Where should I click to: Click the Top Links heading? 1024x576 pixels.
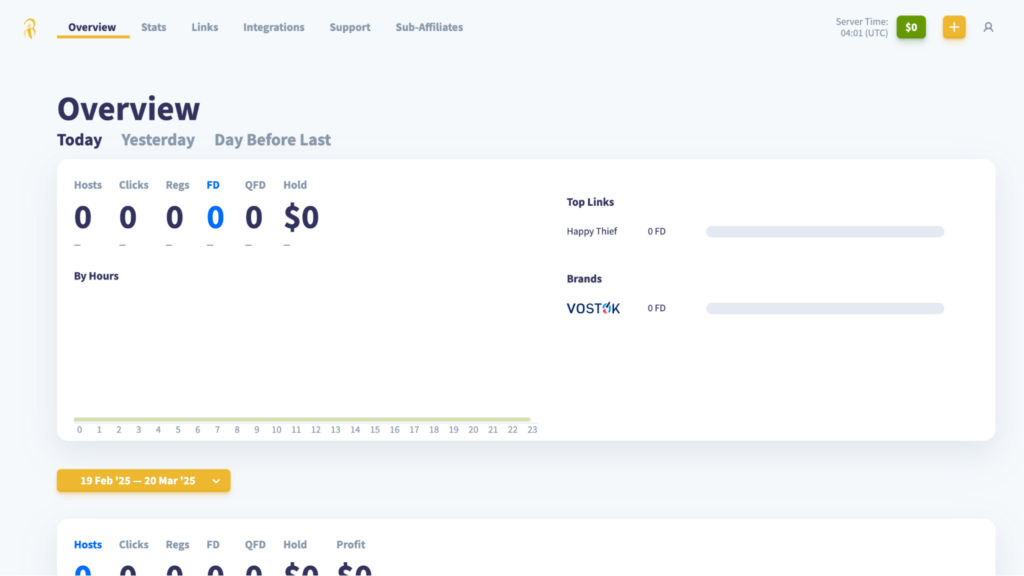[590, 202]
